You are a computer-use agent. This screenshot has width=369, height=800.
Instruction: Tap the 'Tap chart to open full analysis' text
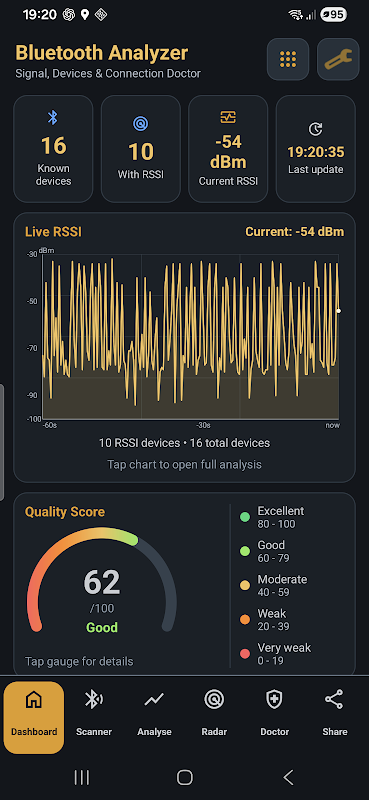tap(184, 464)
